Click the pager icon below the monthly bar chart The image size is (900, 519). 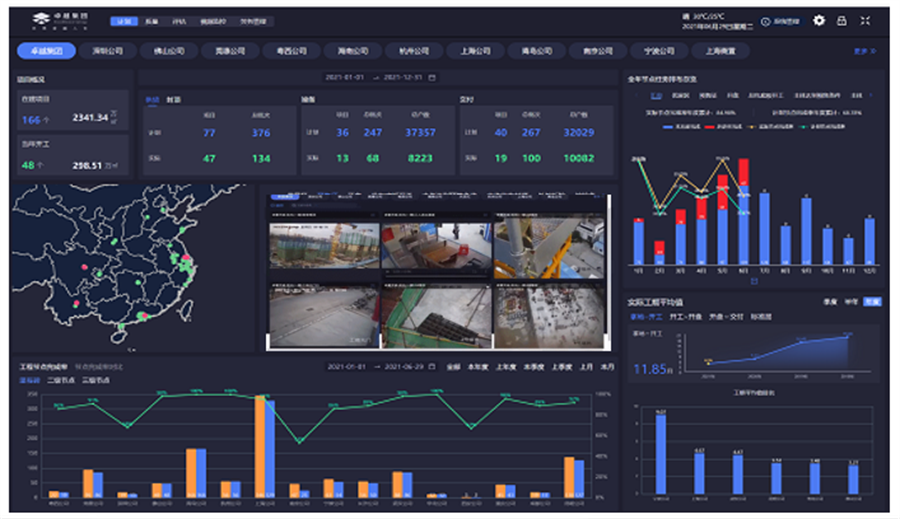point(753,281)
